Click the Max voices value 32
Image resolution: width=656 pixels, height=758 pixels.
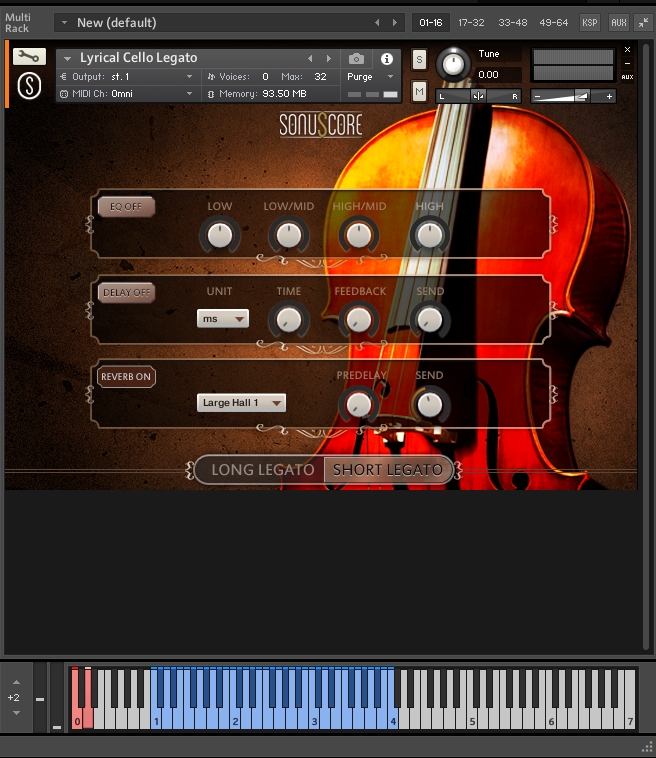tap(320, 76)
